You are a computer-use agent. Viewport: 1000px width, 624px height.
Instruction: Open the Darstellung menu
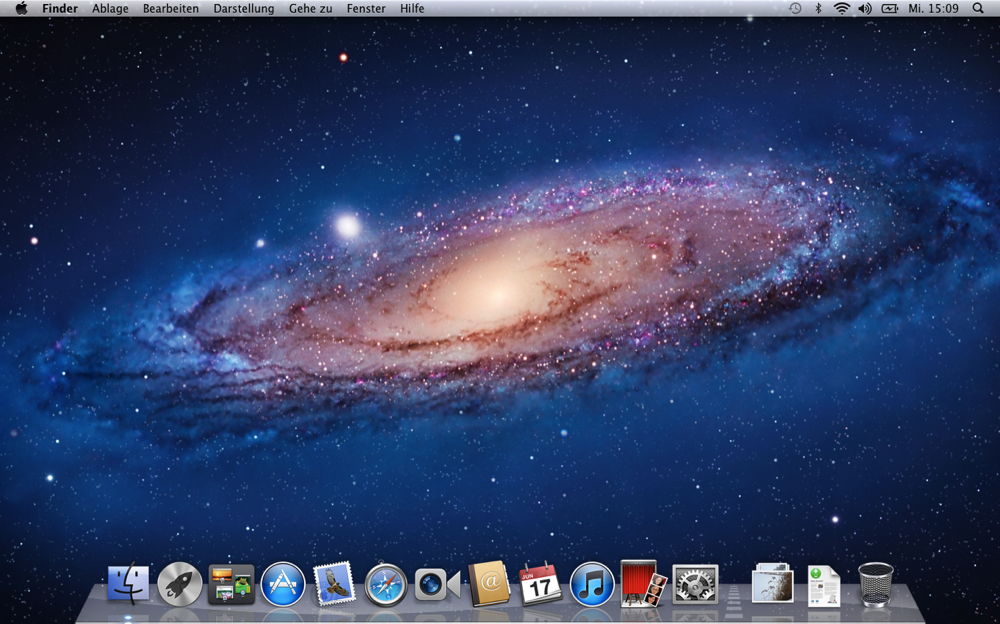pyautogui.click(x=243, y=8)
